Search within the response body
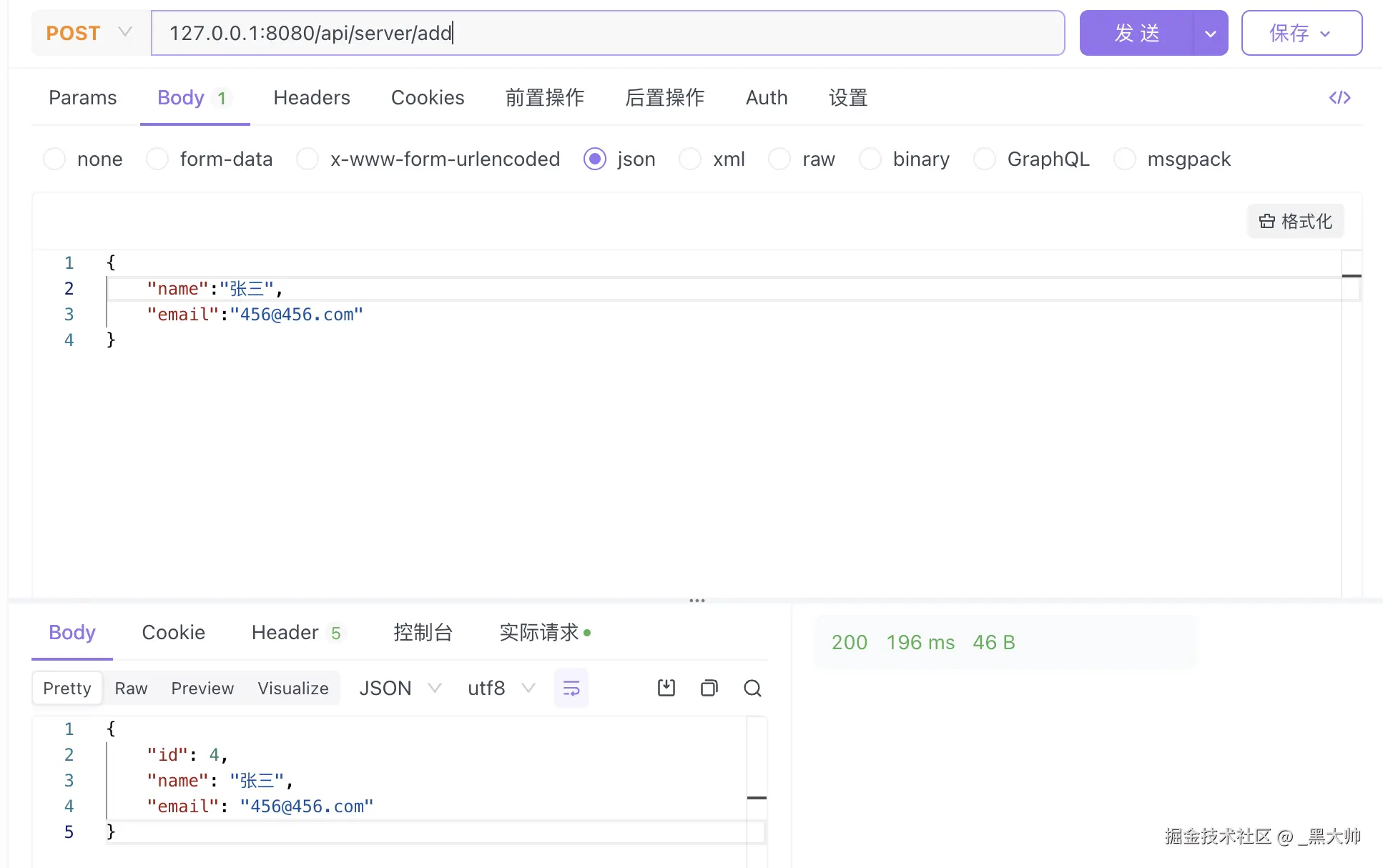Screen dimensions: 1383x868 coord(752,688)
